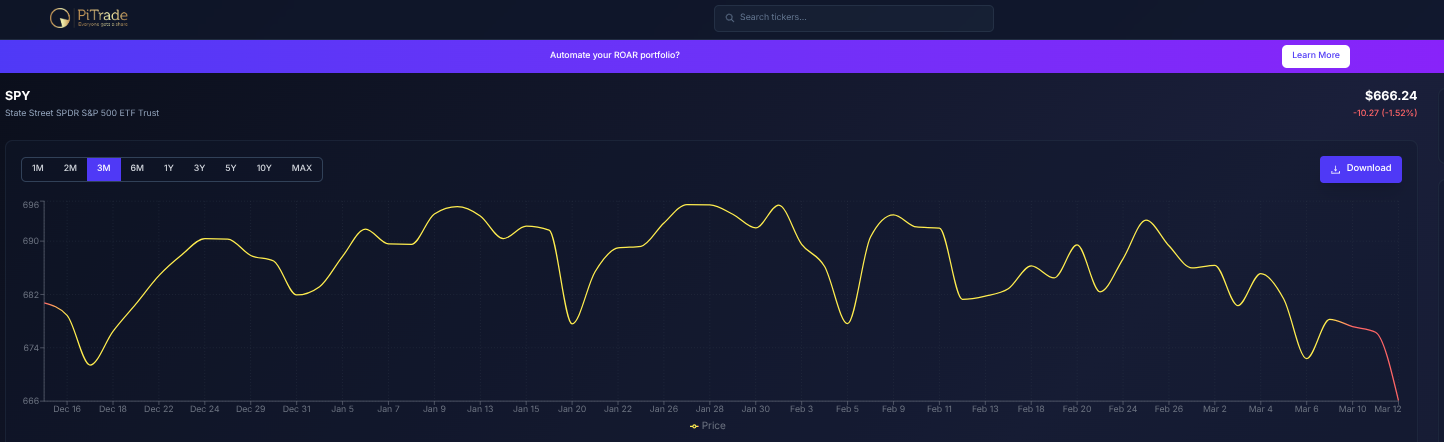Select the 2M time range tab
1444x442 pixels.
pos(70,169)
